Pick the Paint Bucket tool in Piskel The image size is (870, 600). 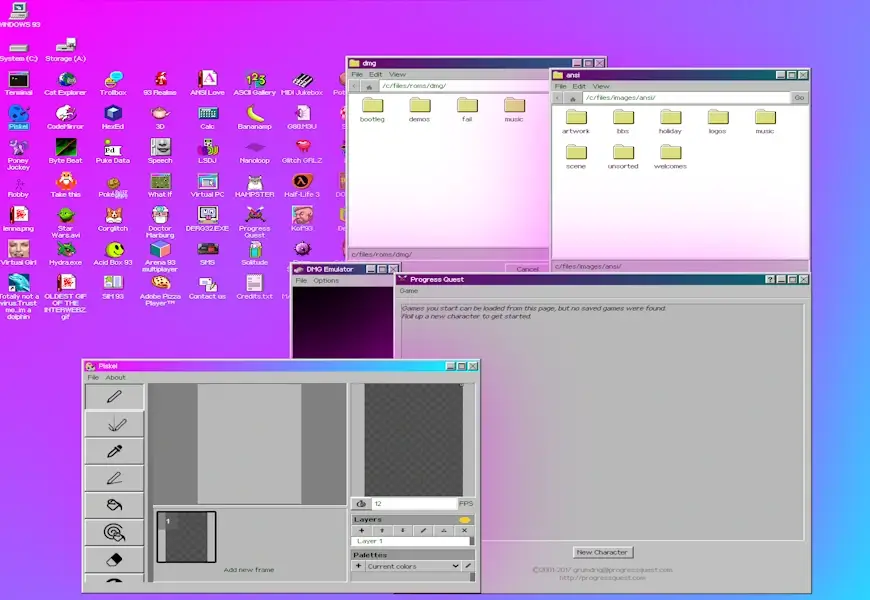[113, 506]
